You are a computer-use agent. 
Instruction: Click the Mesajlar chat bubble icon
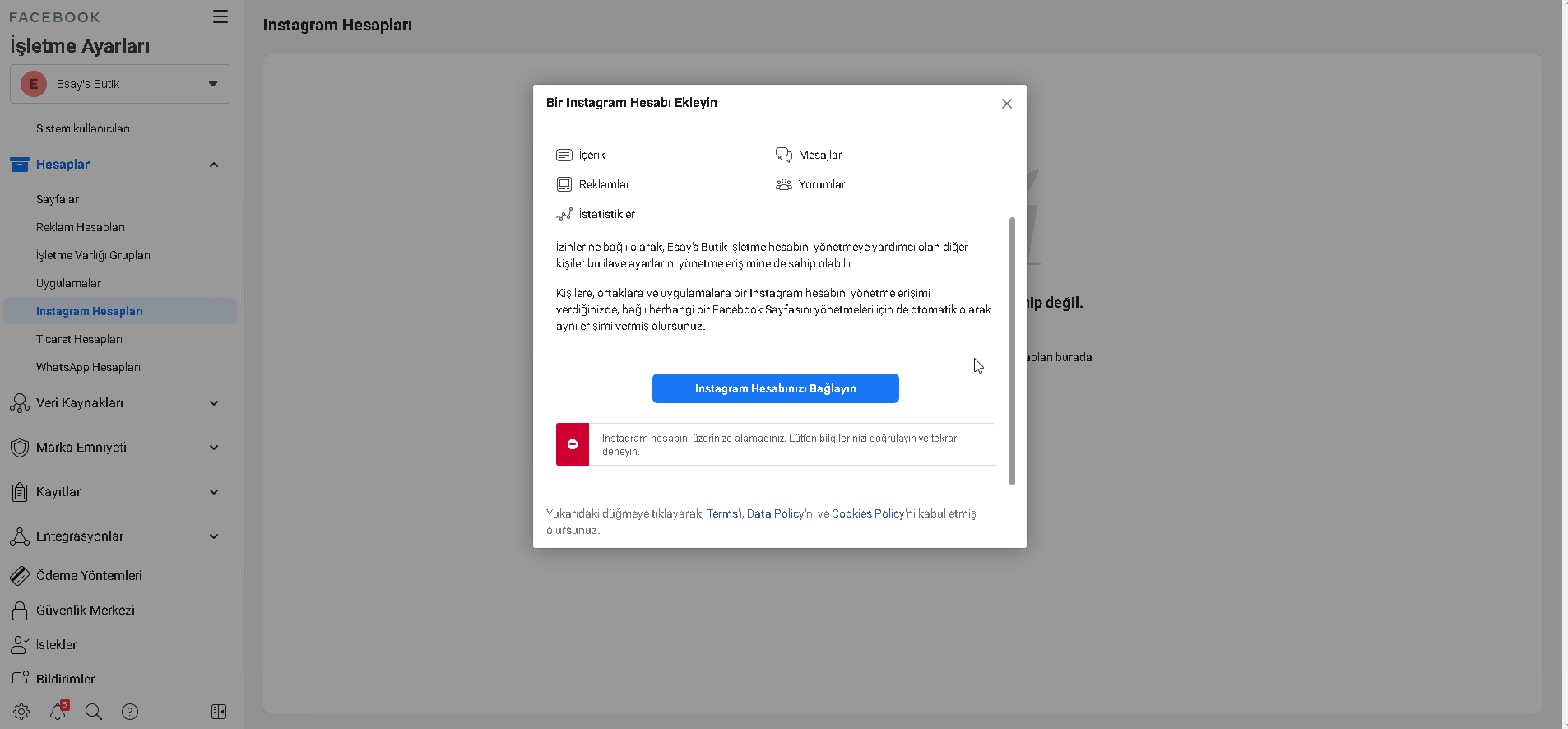[784, 155]
